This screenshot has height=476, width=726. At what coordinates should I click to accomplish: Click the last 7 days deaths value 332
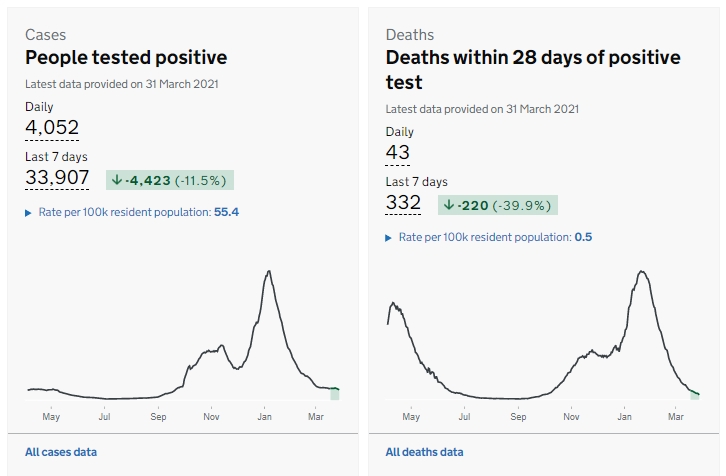(403, 203)
